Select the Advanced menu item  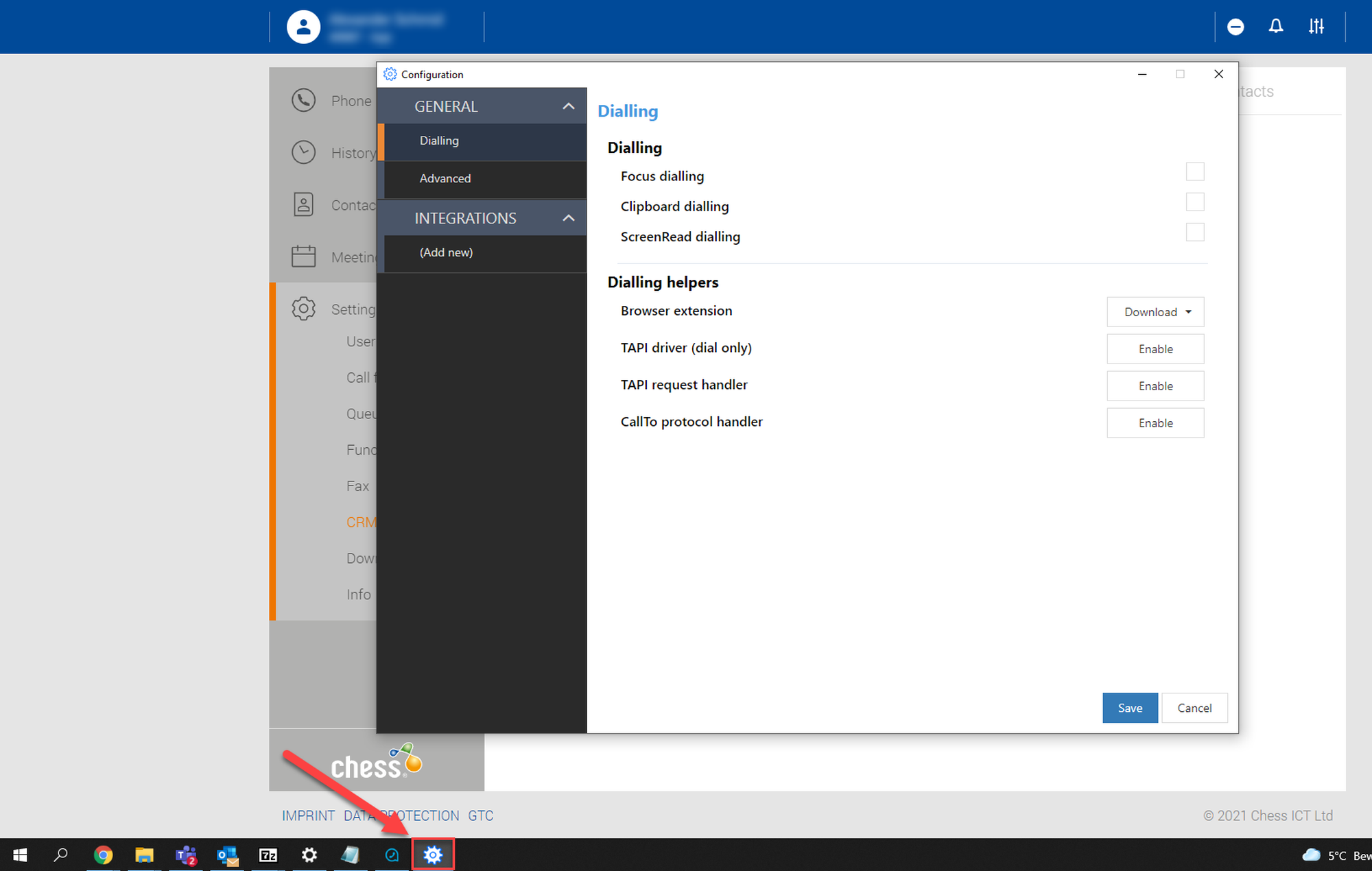[445, 178]
